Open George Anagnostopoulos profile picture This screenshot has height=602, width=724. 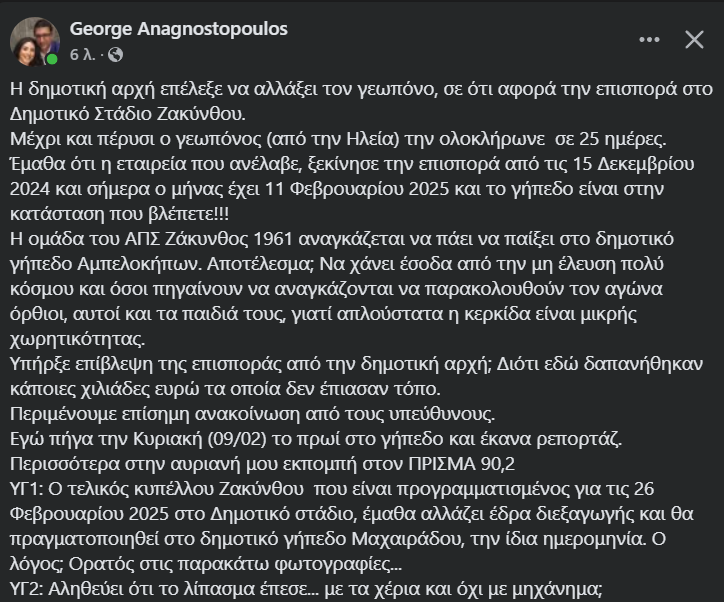point(35,42)
